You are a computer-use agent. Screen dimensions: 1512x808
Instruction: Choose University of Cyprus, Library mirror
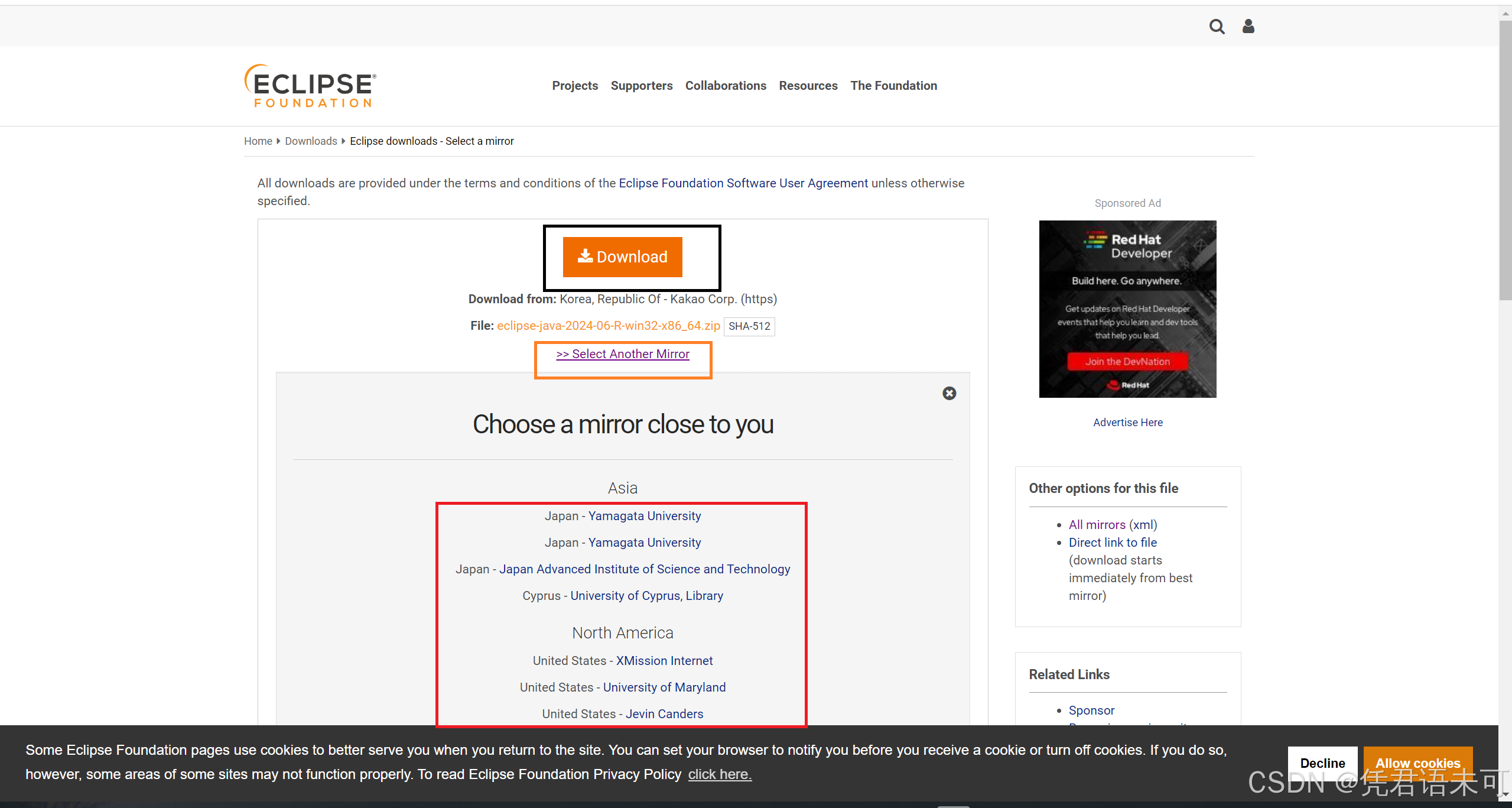tap(646, 596)
